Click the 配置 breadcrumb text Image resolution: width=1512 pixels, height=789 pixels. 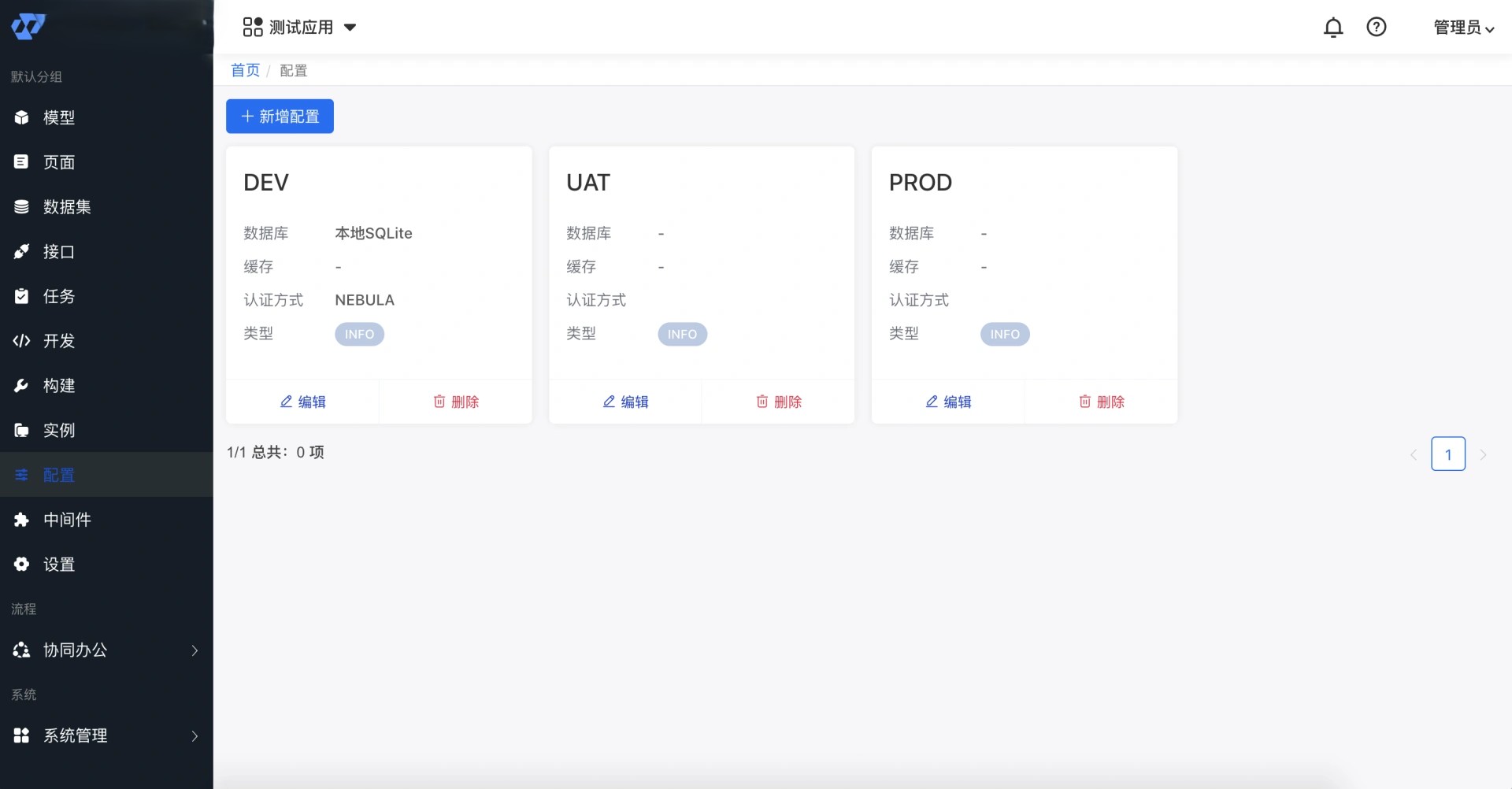294,71
